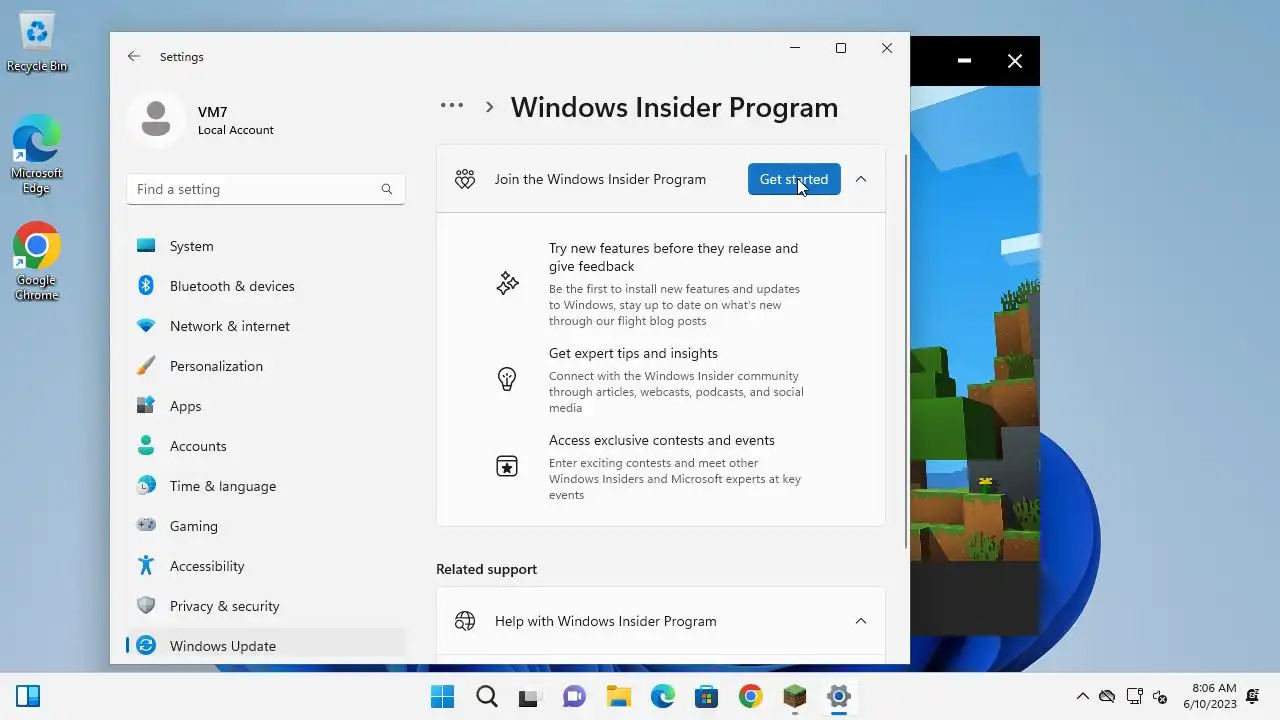This screenshot has height=720, width=1280.
Task: Close the Minecraft window behind Settings
Action: [1015, 61]
